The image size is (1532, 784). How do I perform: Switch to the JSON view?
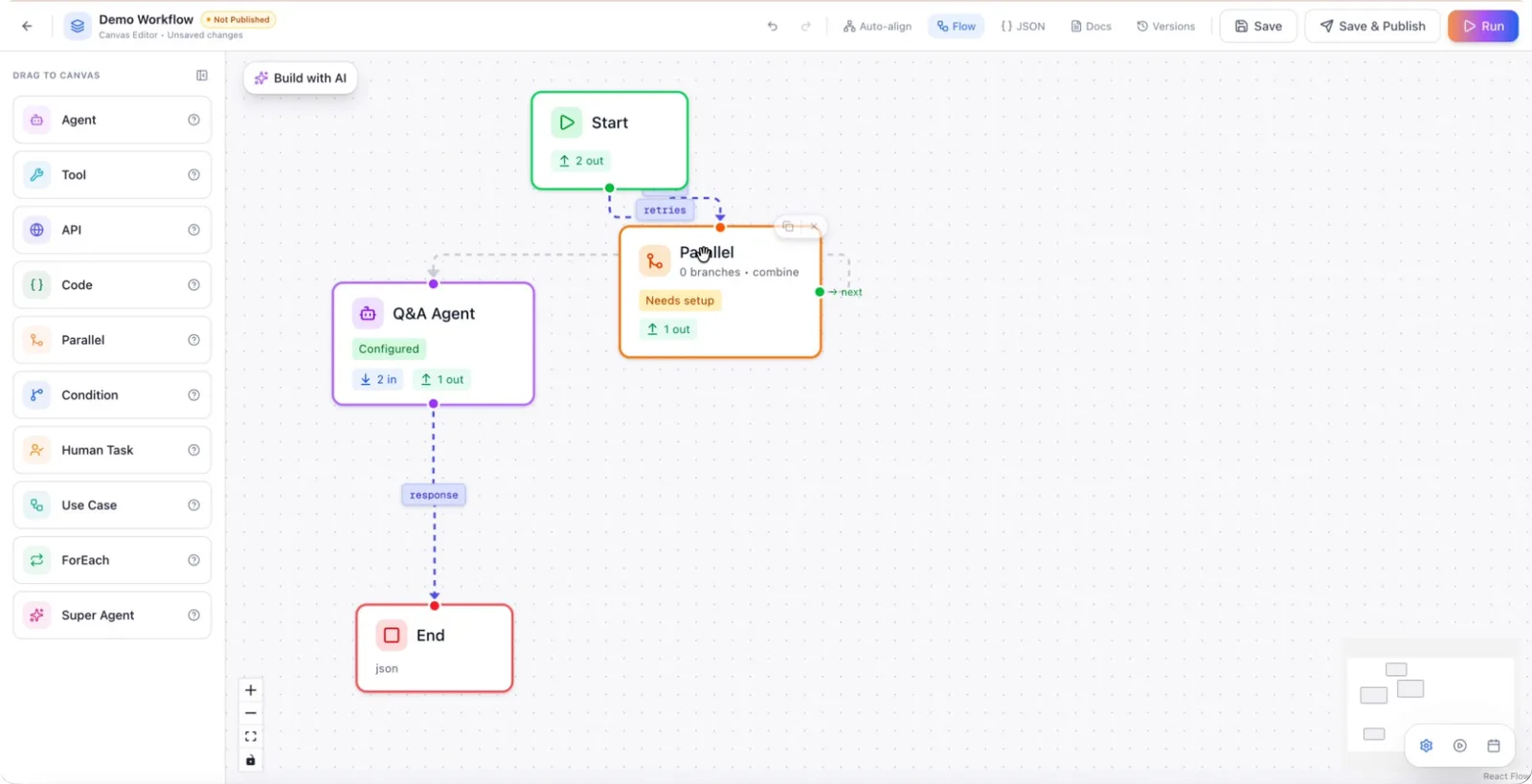pyautogui.click(x=1023, y=26)
